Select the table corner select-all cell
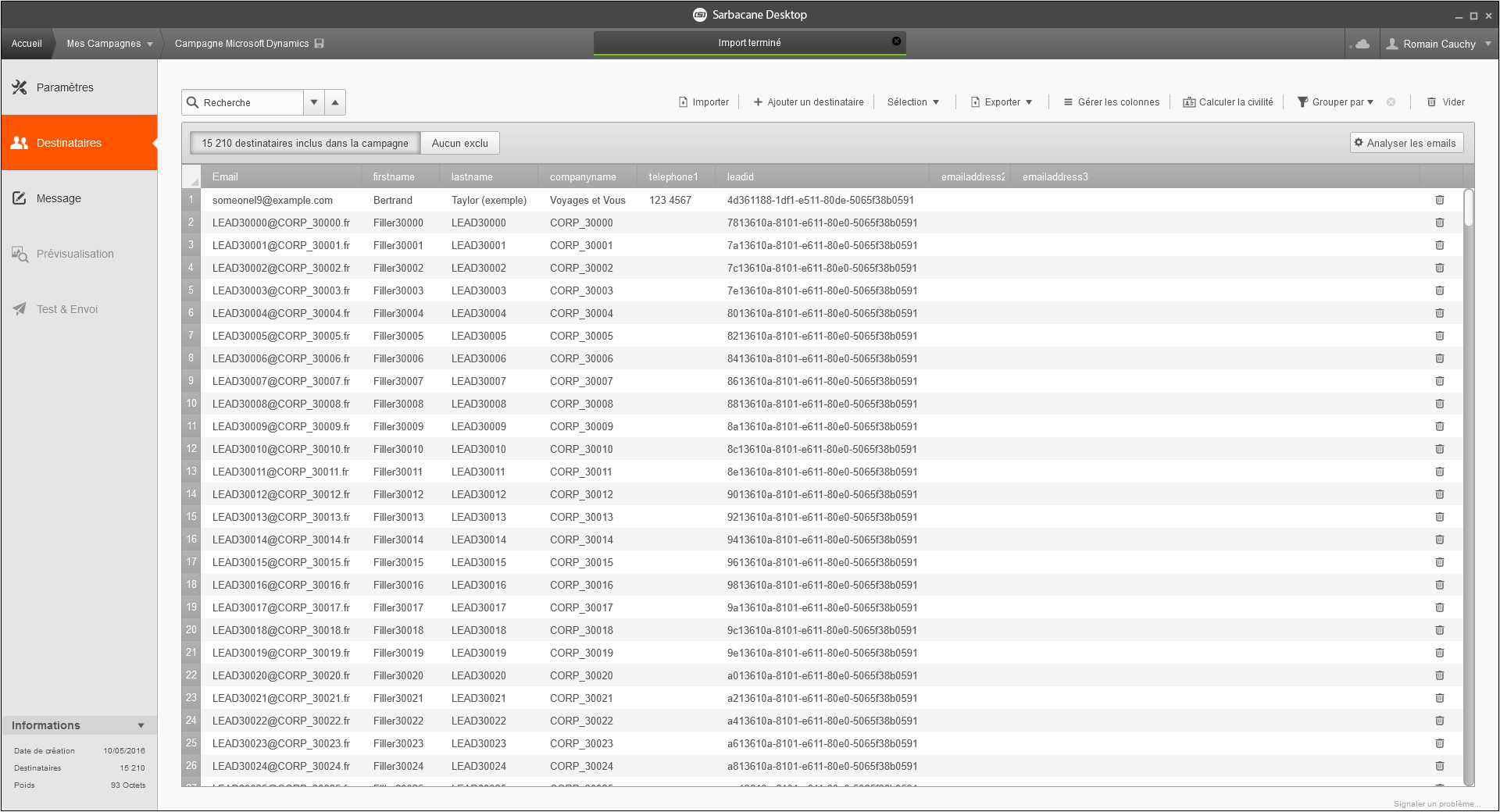Image resolution: width=1500 pixels, height=812 pixels. click(191, 176)
